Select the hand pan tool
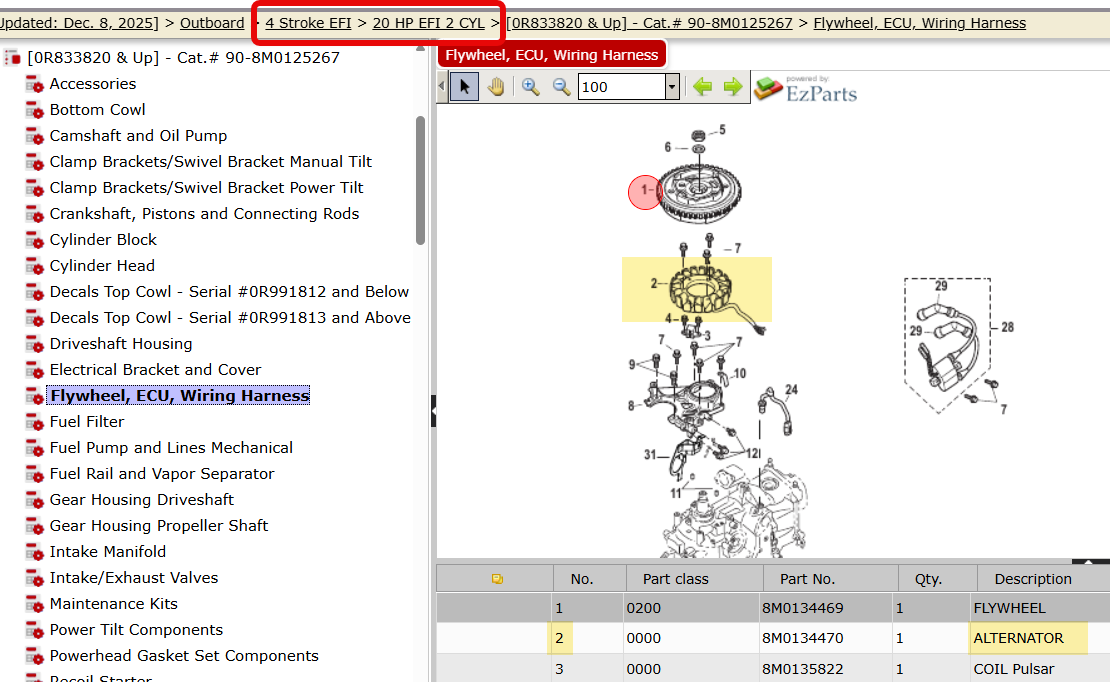This screenshot has height=682, width=1110. pos(496,87)
